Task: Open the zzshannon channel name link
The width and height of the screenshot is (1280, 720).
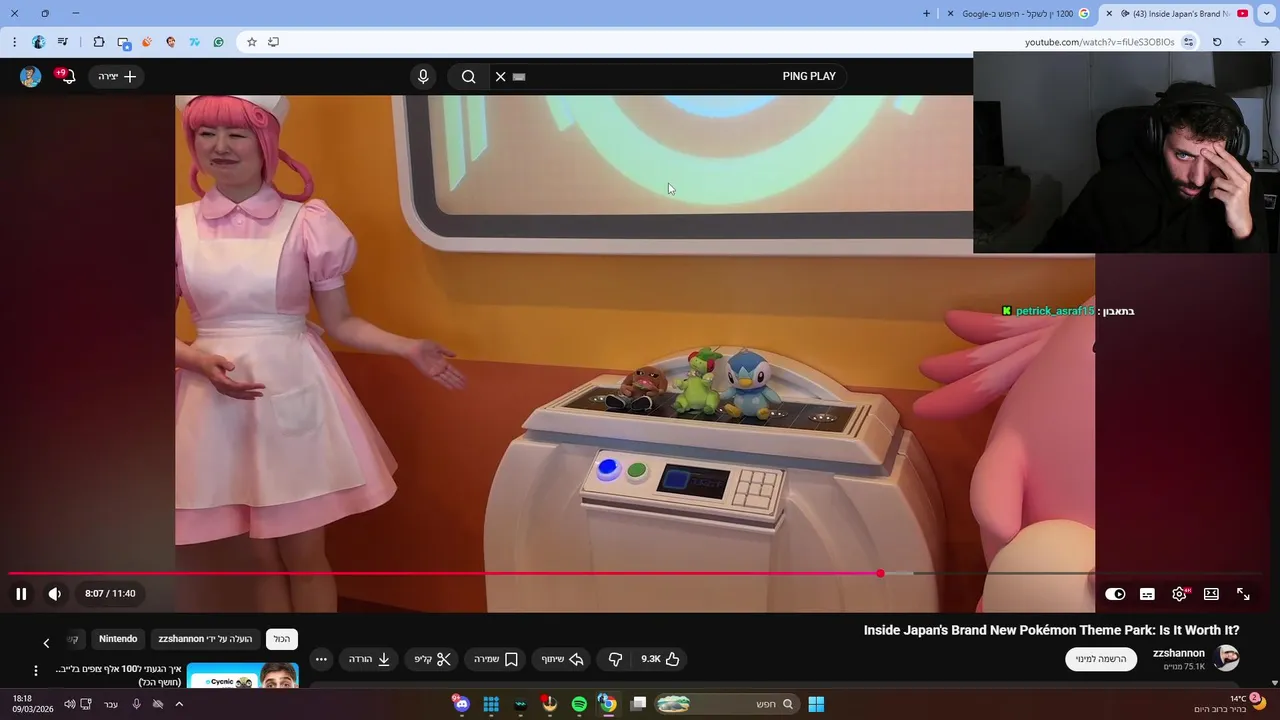Action: (1179, 653)
